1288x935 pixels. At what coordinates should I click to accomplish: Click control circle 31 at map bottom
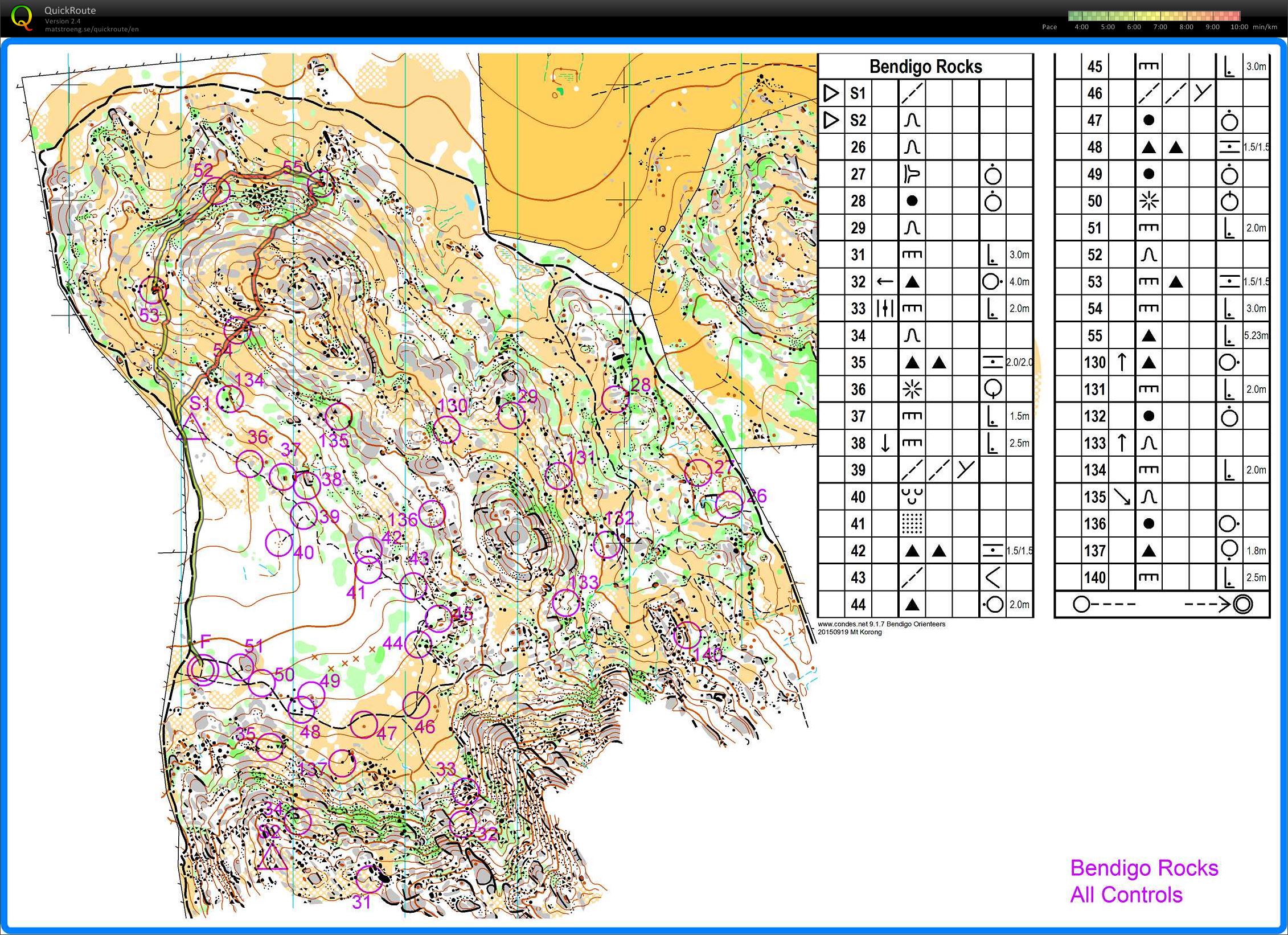pyautogui.click(x=368, y=880)
